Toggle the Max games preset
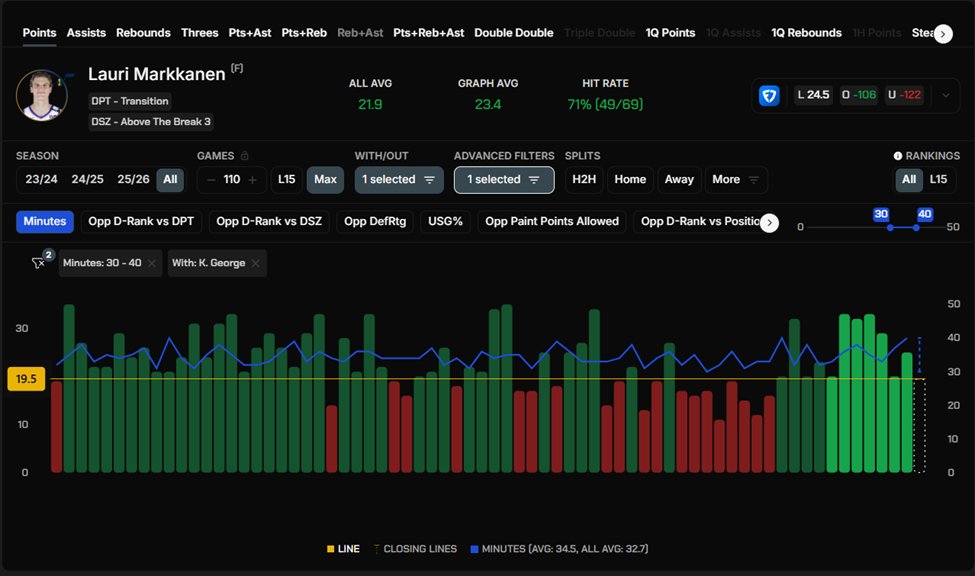The image size is (975, 576). tap(325, 180)
